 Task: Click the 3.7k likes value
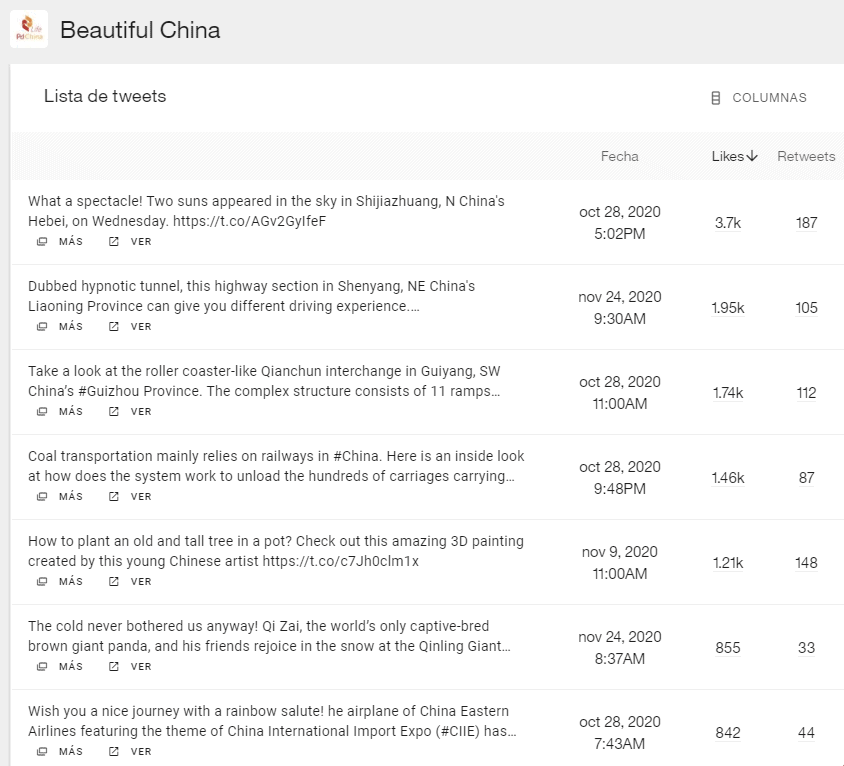tap(728, 223)
